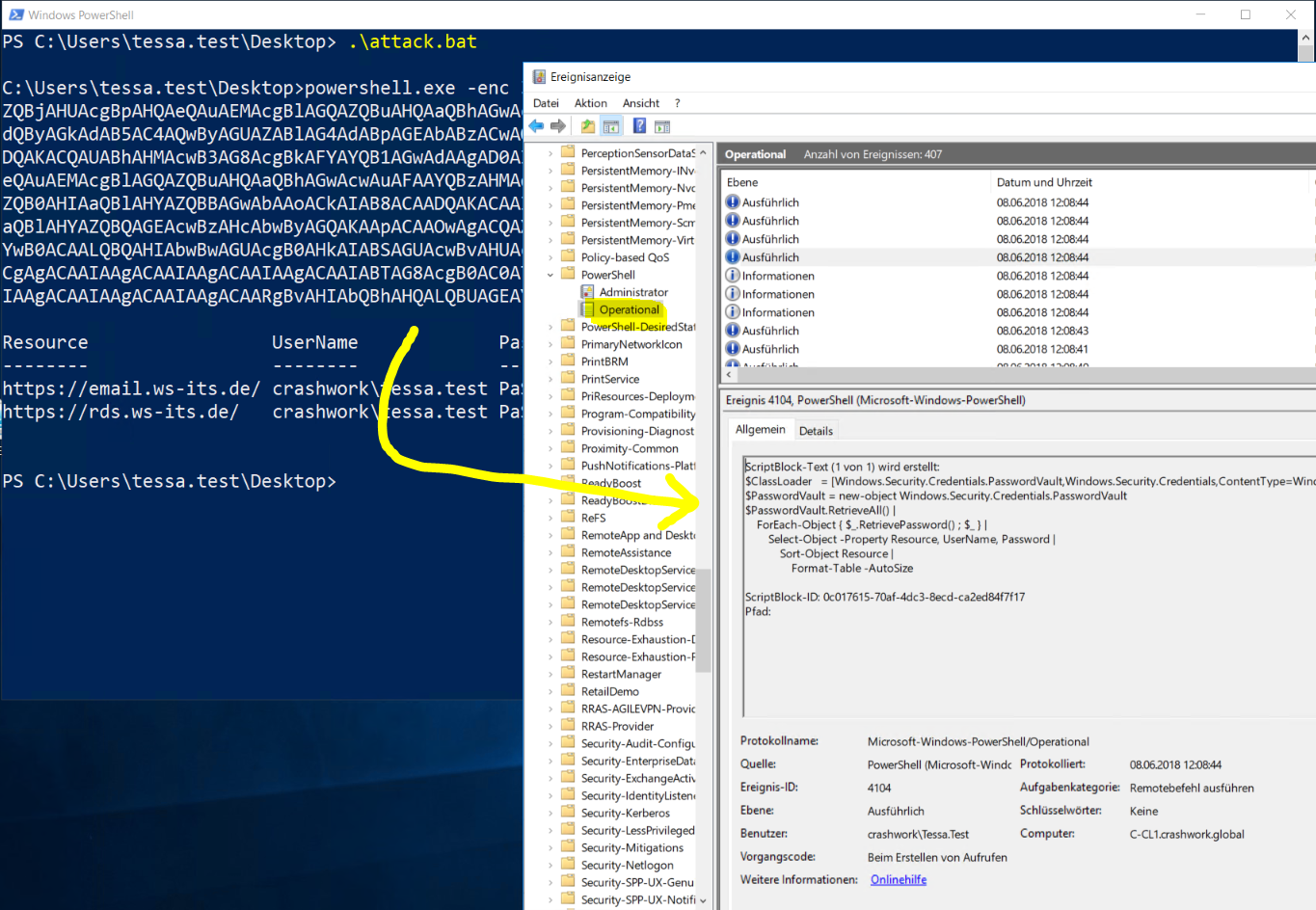This screenshot has height=910, width=1316.
Task: Expand the PerceptionSensorDataS tree node
Action: (551, 153)
